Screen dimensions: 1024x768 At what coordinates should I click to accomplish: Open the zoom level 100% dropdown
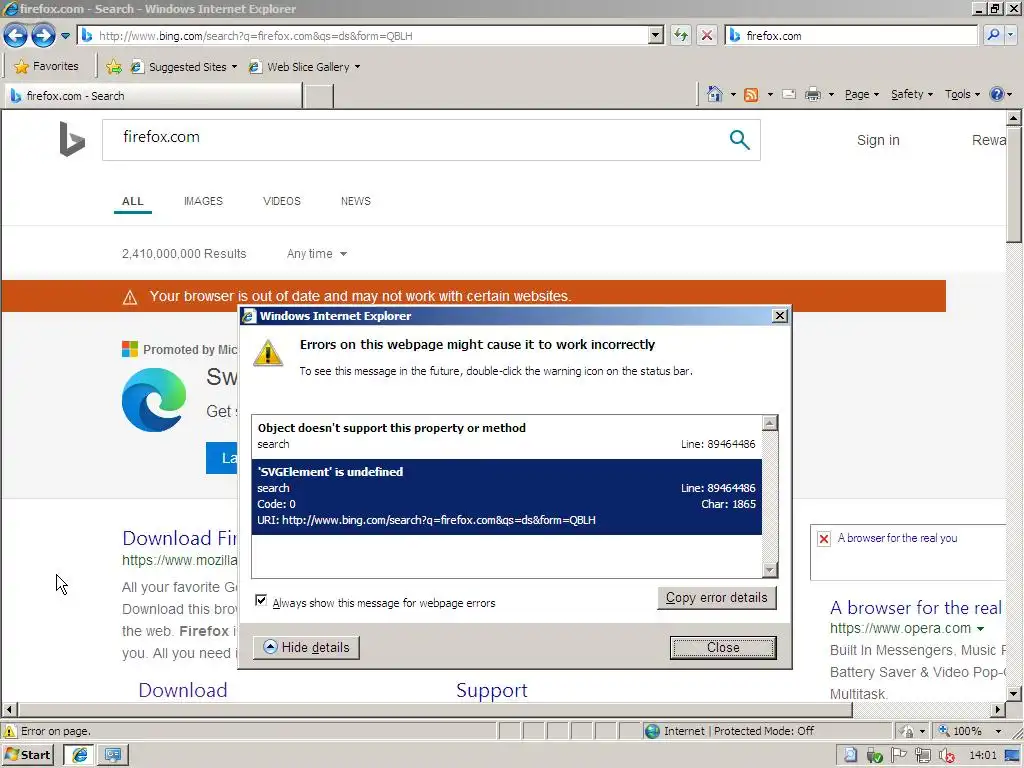pyautogui.click(x=997, y=731)
